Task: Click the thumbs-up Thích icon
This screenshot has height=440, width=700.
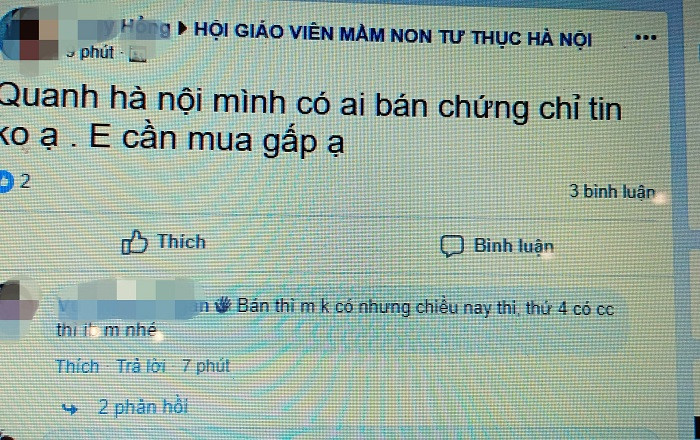Action: click(134, 242)
